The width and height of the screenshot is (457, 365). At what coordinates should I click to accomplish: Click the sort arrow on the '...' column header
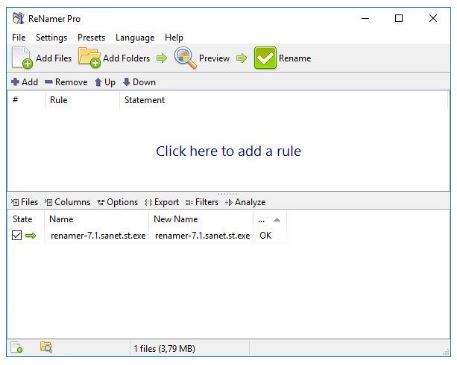[276, 220]
